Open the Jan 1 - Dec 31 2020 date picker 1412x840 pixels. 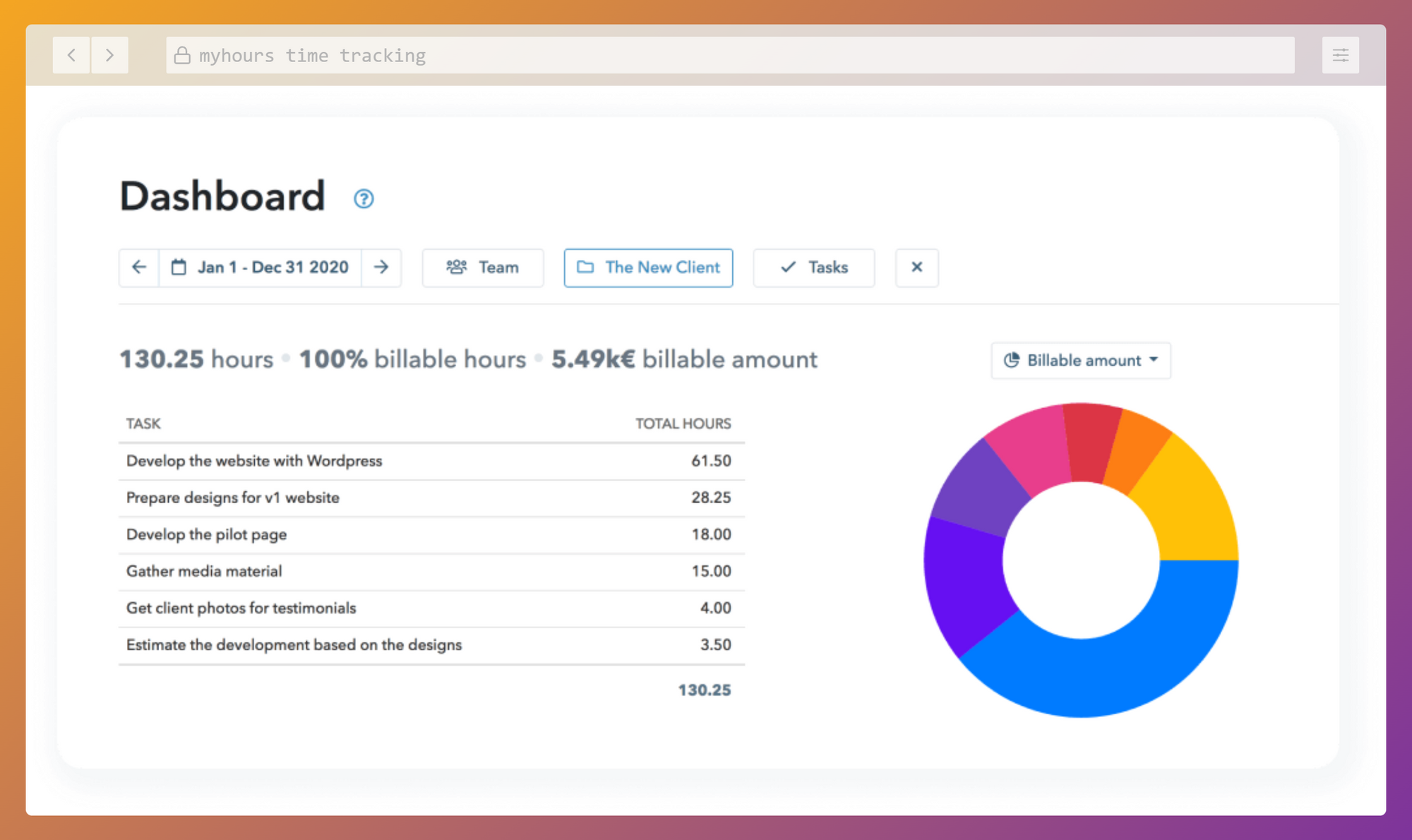[261, 268]
